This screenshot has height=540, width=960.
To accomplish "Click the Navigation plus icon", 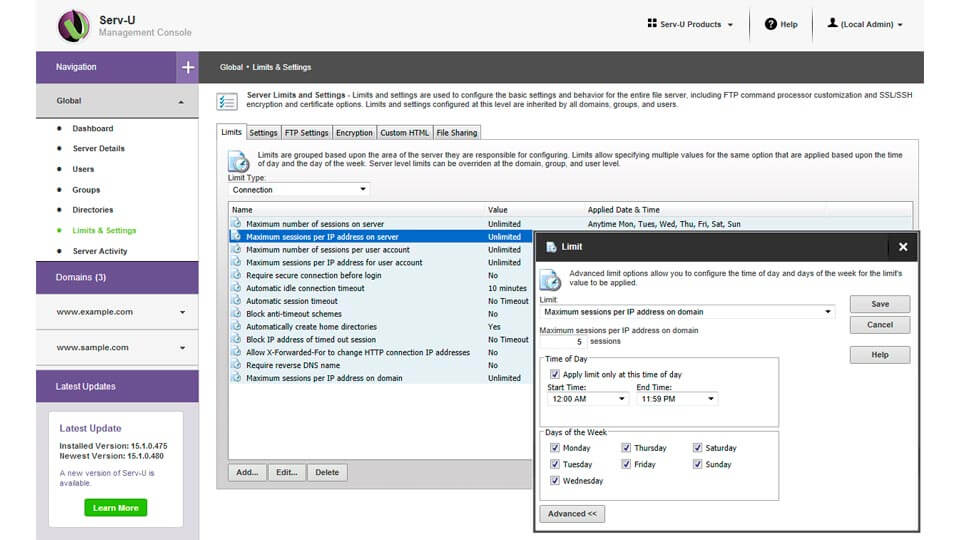I will 188,67.
